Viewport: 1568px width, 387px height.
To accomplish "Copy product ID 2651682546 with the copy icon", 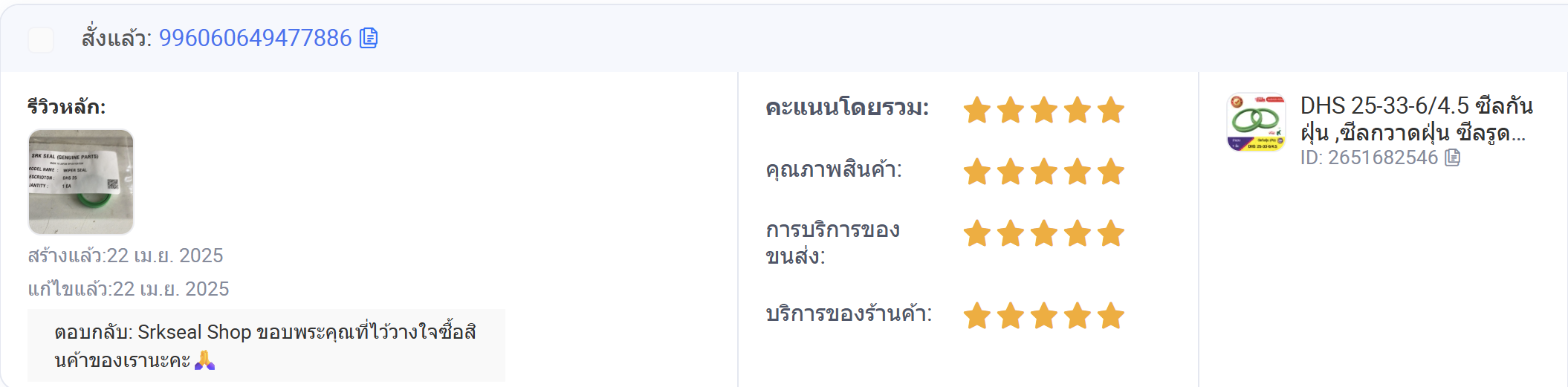I will tap(1453, 157).
